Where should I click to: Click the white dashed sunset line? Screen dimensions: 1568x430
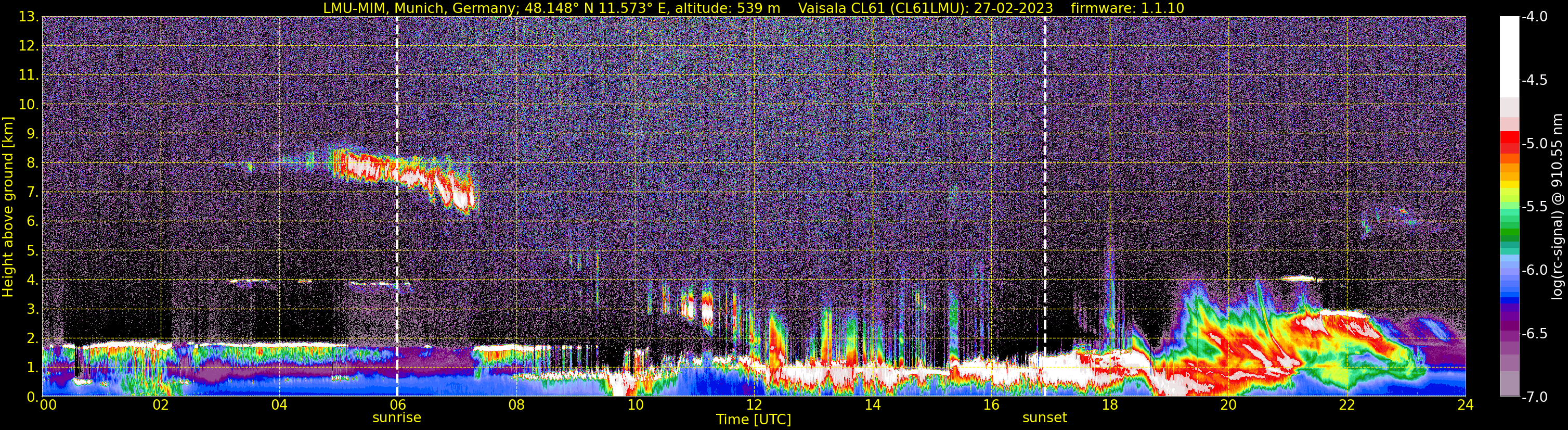1045,206
